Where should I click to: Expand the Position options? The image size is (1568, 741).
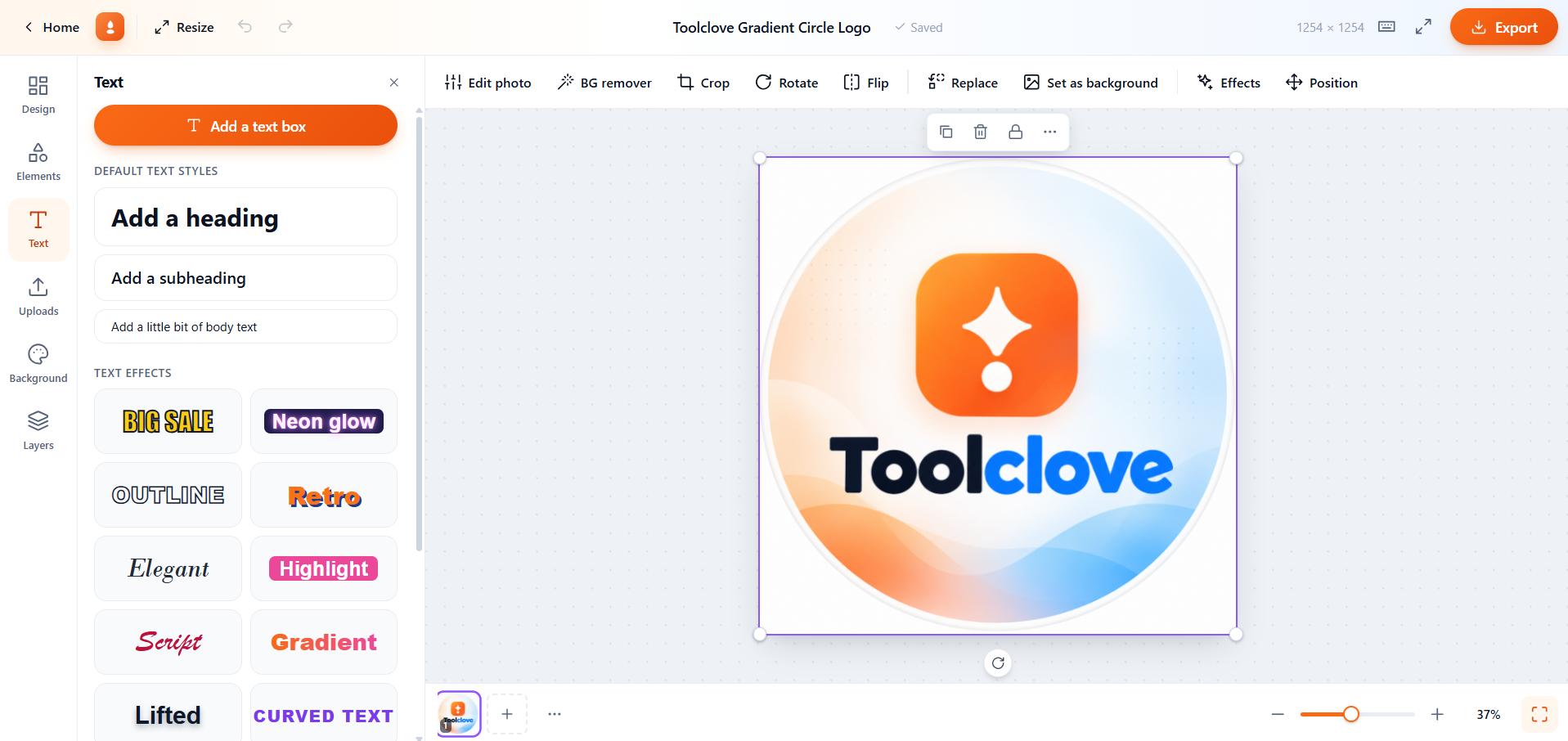pos(1322,83)
